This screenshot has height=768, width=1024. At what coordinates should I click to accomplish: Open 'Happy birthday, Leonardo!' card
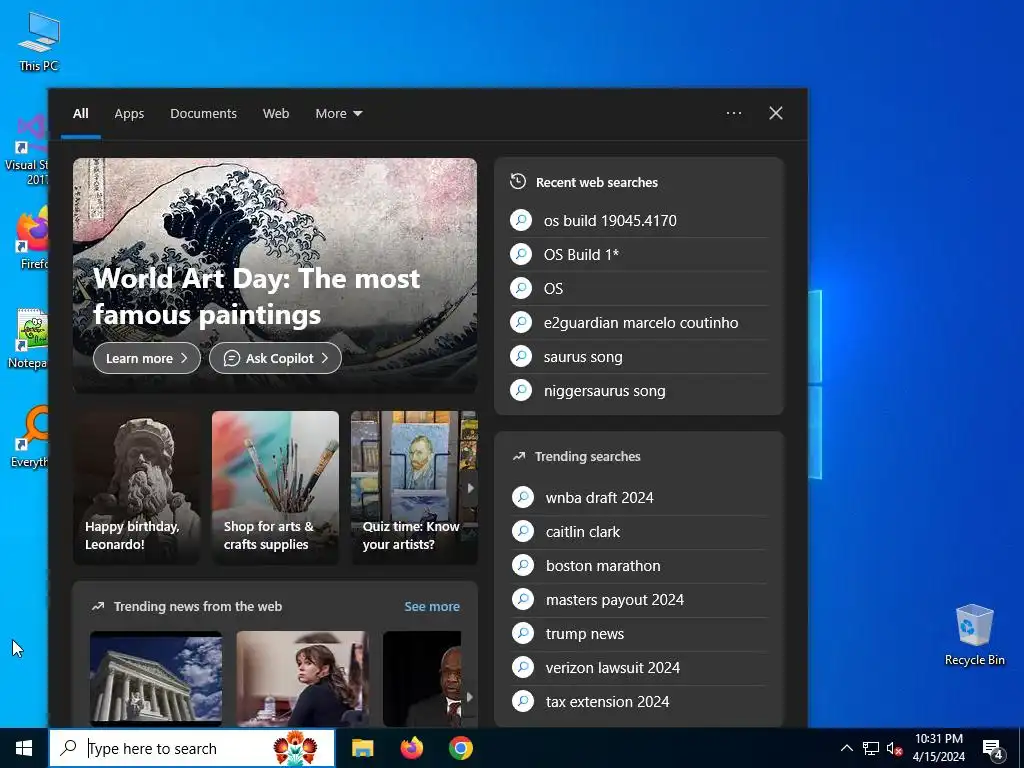[x=136, y=487]
